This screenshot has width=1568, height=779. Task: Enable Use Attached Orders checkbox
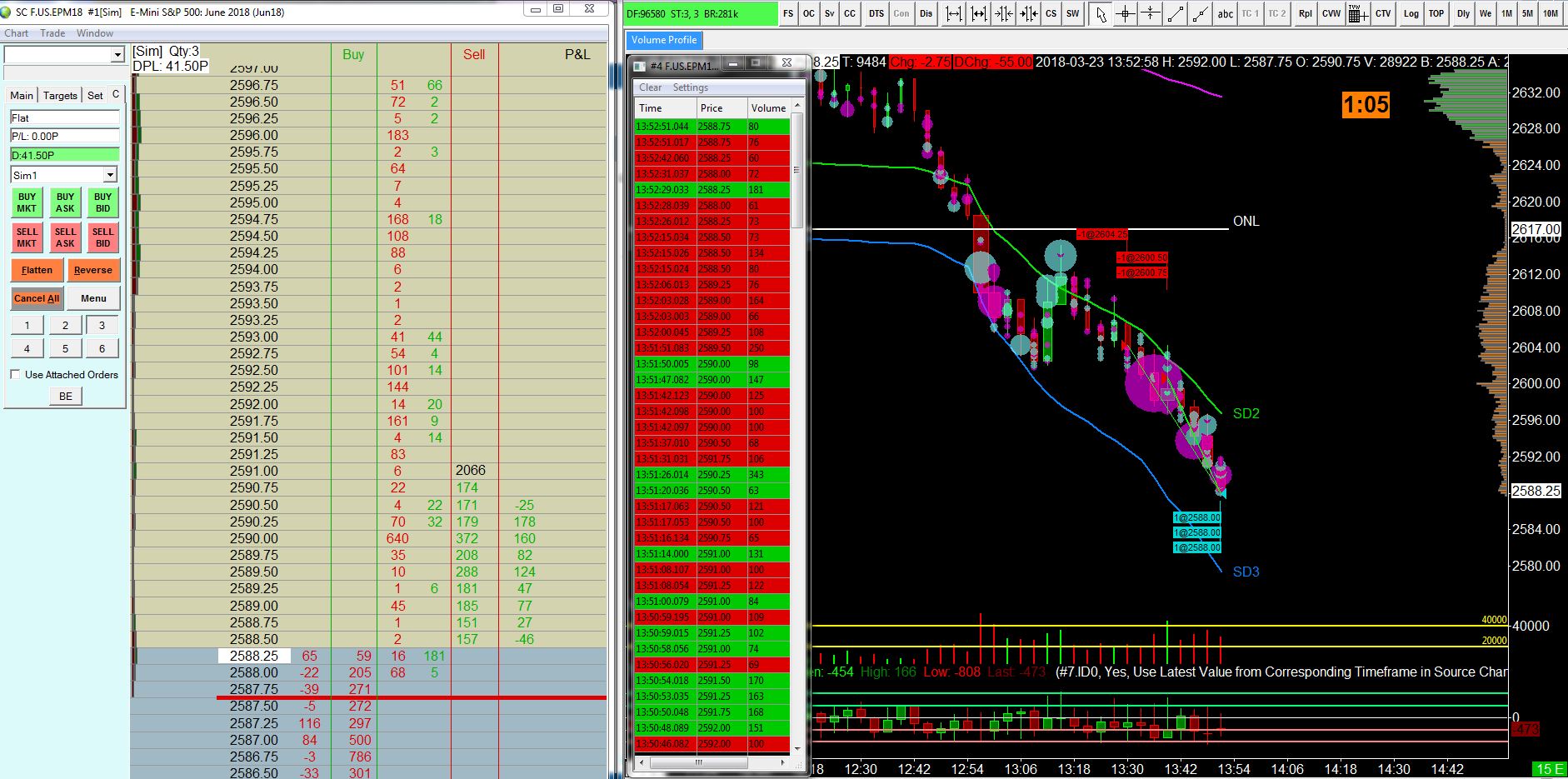coord(15,375)
